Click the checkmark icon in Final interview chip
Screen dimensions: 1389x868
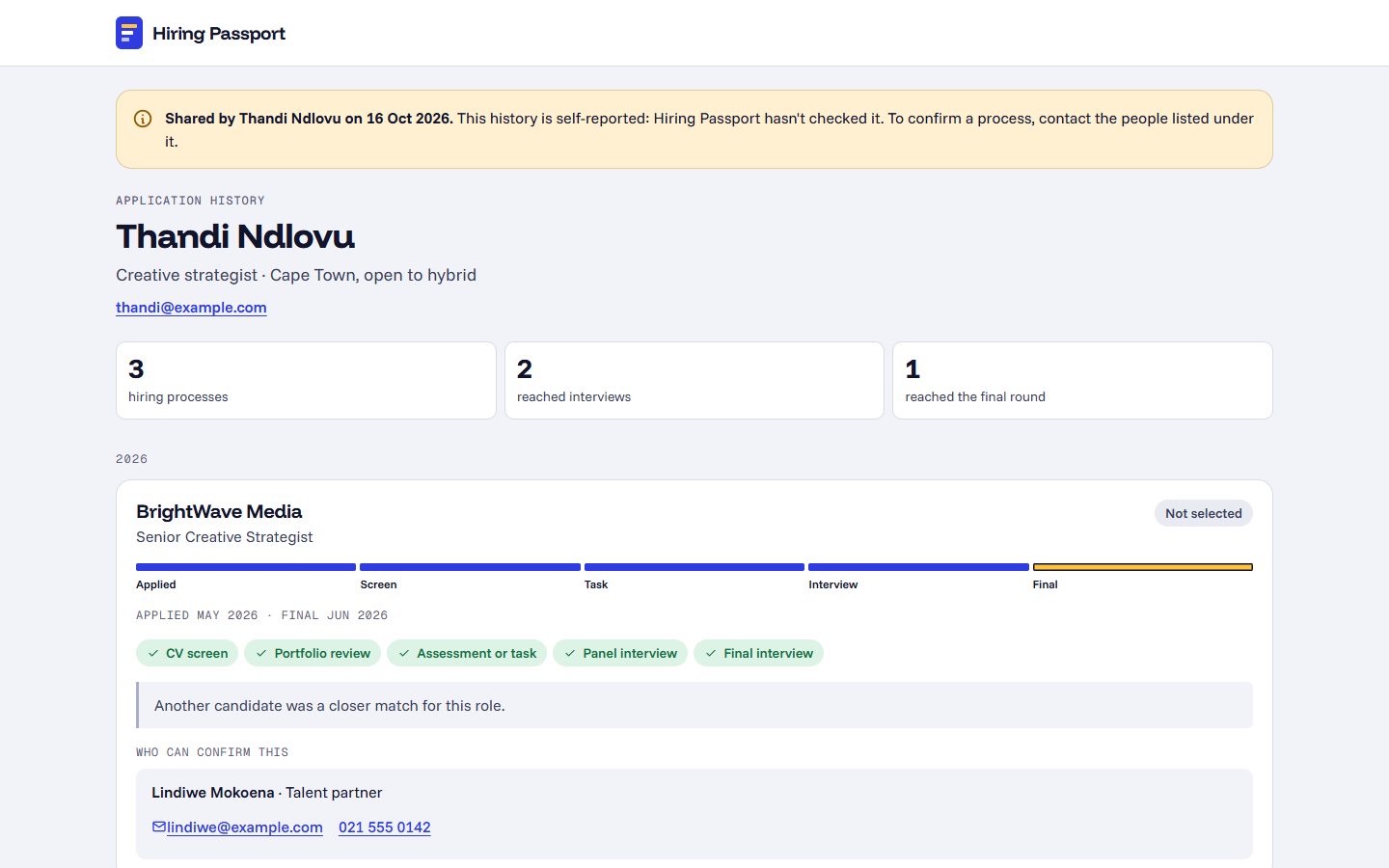click(711, 653)
